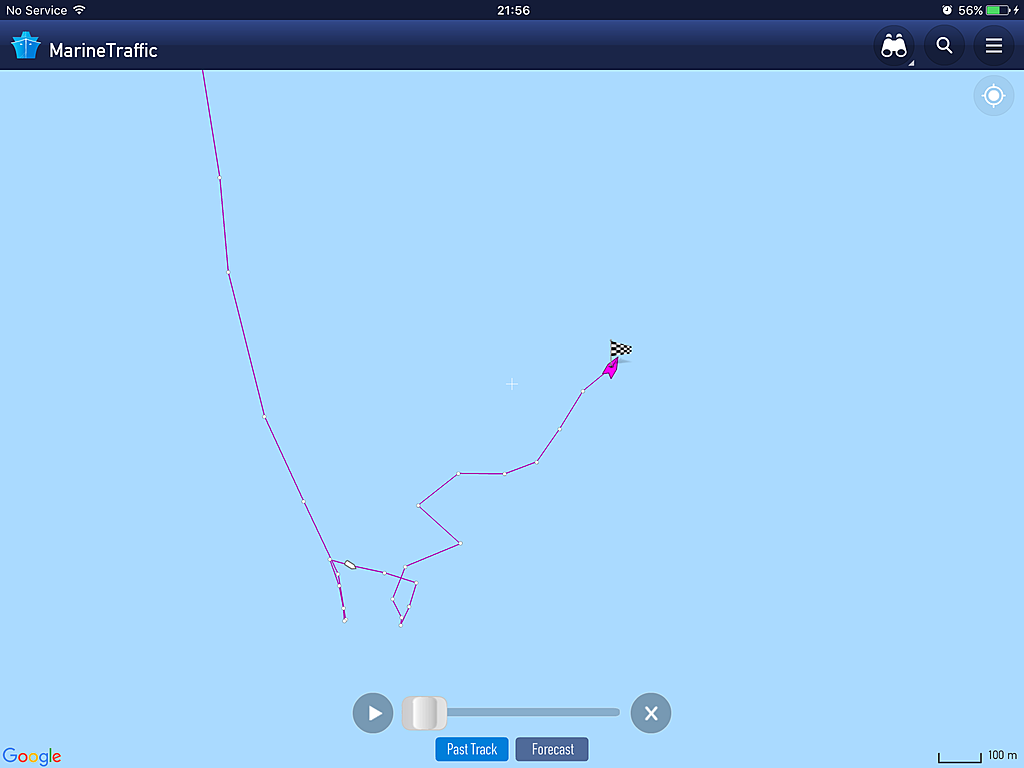Click the Google logo link
The height and width of the screenshot is (768, 1024).
[x=32, y=756]
